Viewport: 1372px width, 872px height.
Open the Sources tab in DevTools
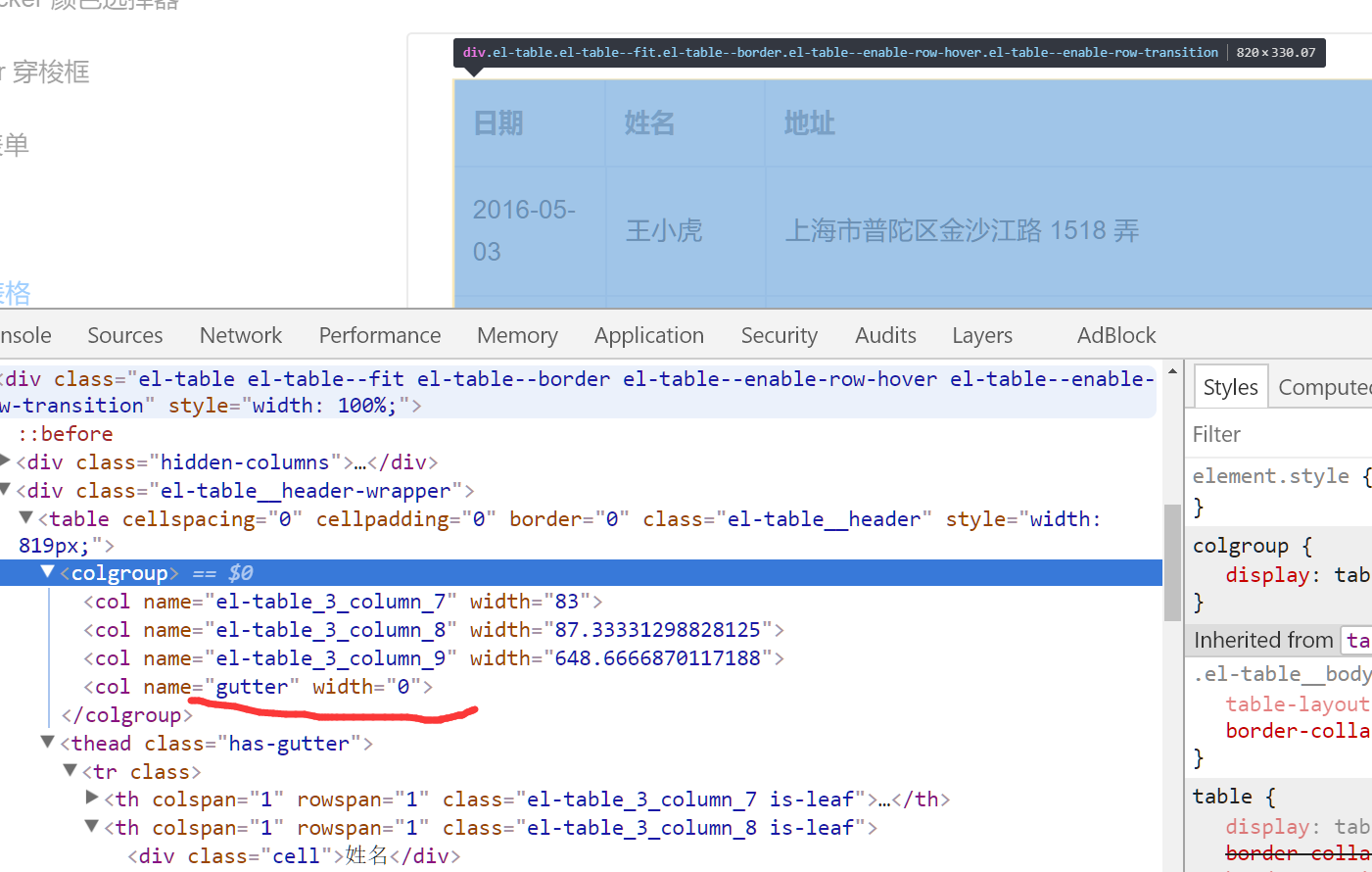coord(124,335)
